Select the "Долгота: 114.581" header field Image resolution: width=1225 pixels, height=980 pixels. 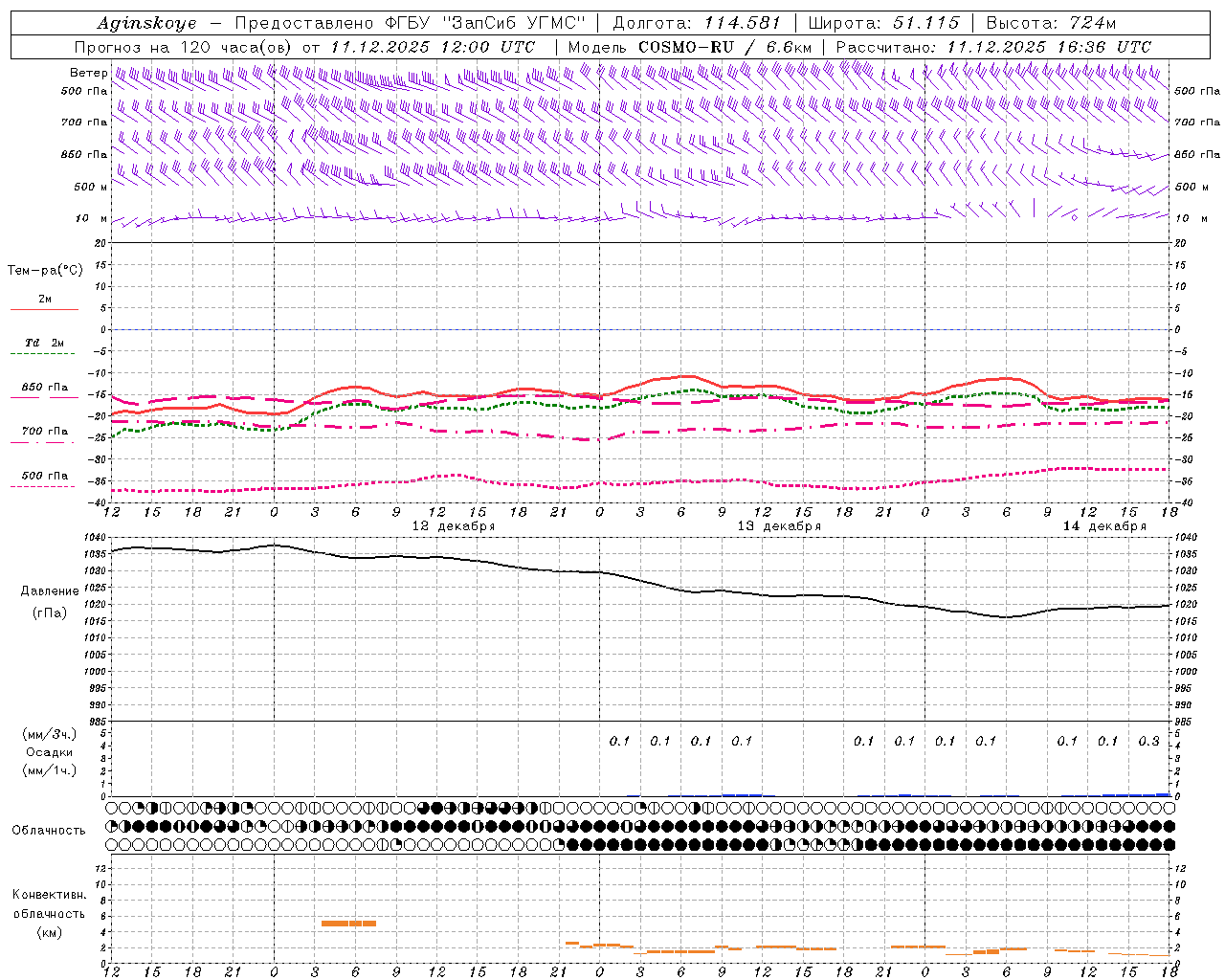(x=697, y=23)
